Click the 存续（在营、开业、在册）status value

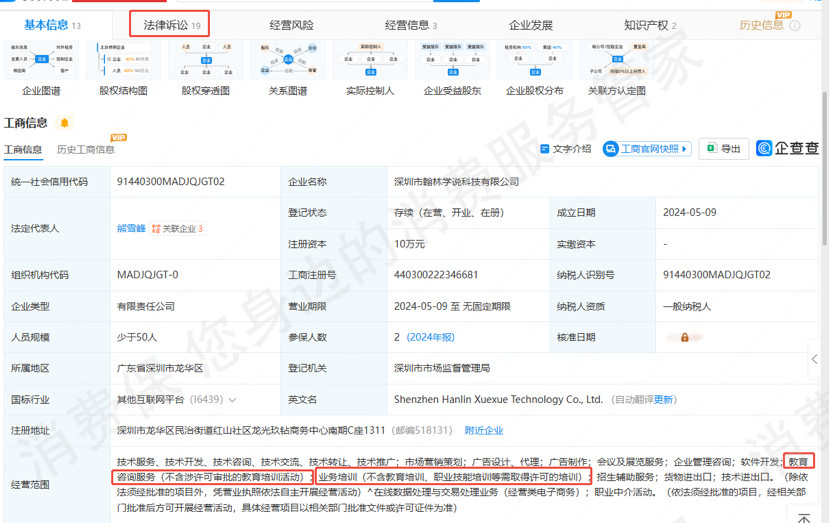pos(449,213)
